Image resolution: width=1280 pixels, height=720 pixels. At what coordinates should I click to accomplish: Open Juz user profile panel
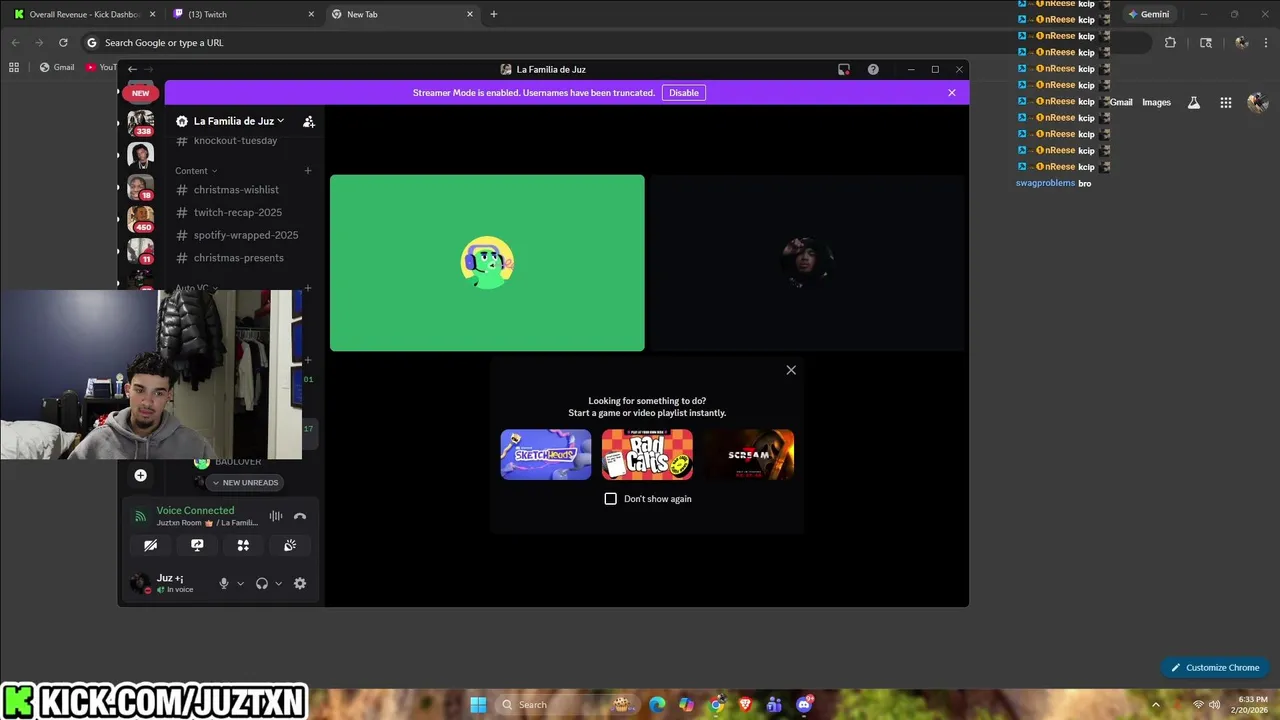pos(168,583)
